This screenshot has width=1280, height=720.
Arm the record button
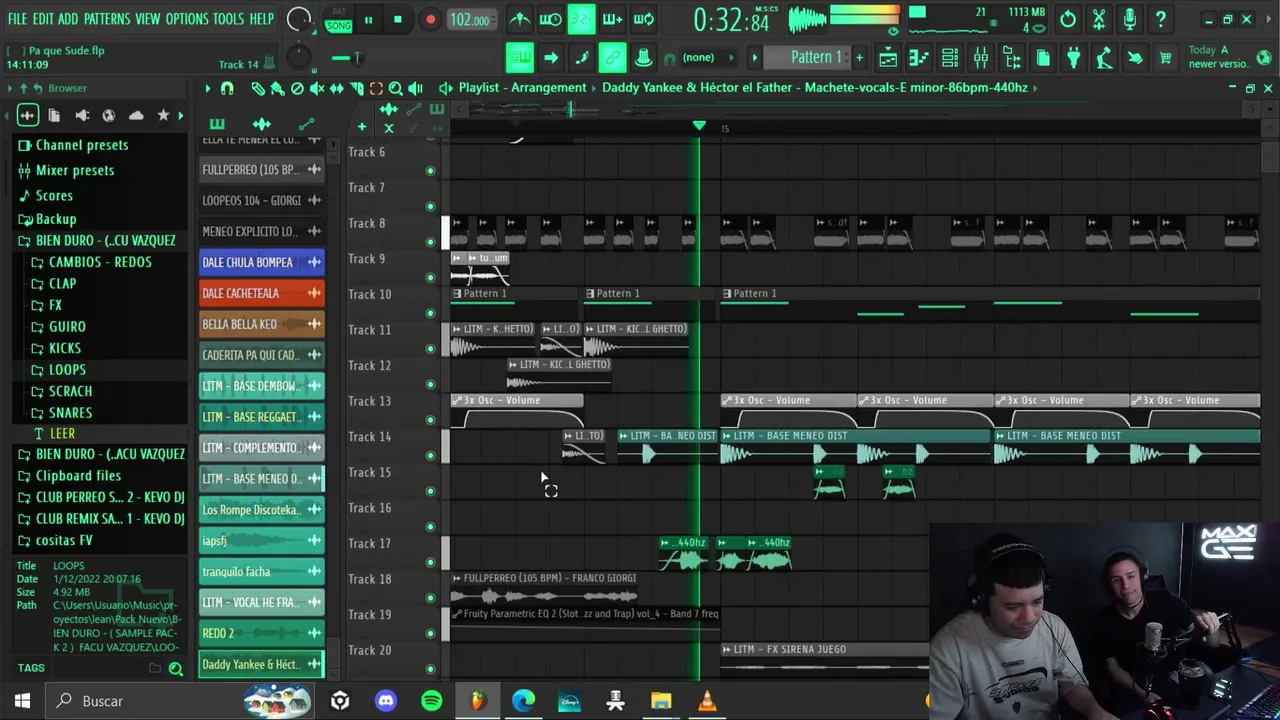(430, 19)
